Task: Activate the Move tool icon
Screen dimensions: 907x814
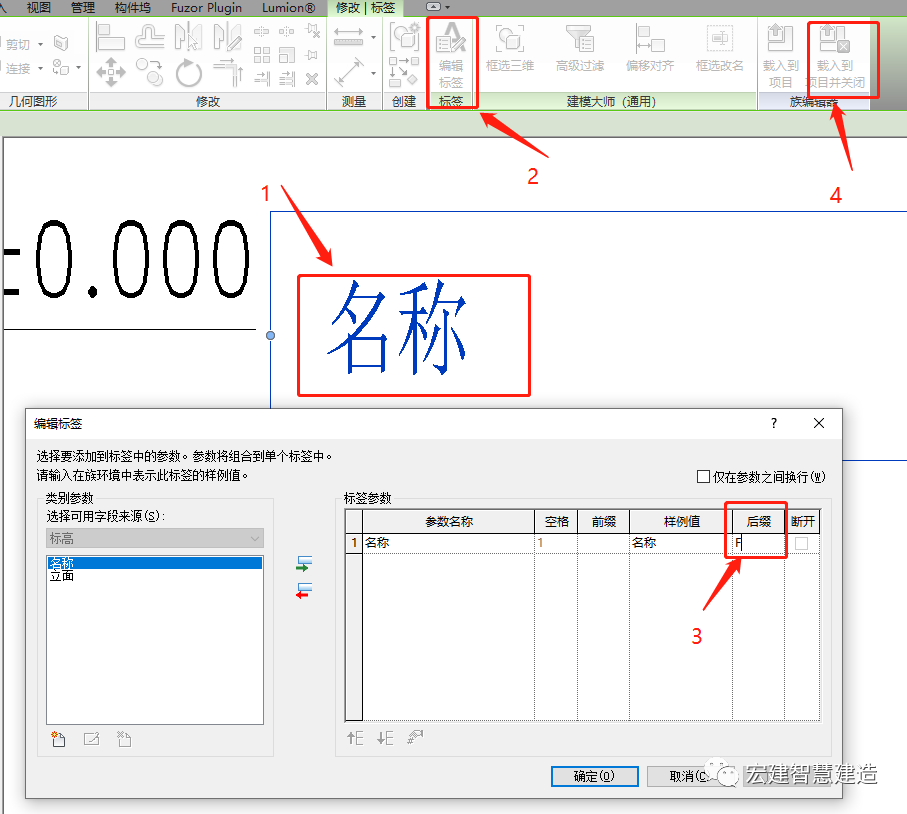Action: point(110,72)
